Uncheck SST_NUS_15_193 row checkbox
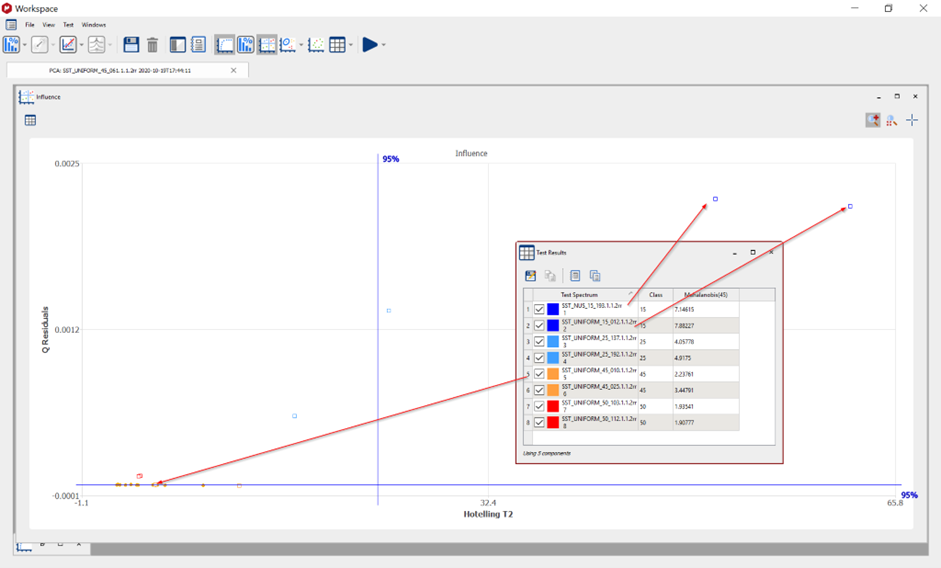This screenshot has width=941, height=568. [540, 309]
